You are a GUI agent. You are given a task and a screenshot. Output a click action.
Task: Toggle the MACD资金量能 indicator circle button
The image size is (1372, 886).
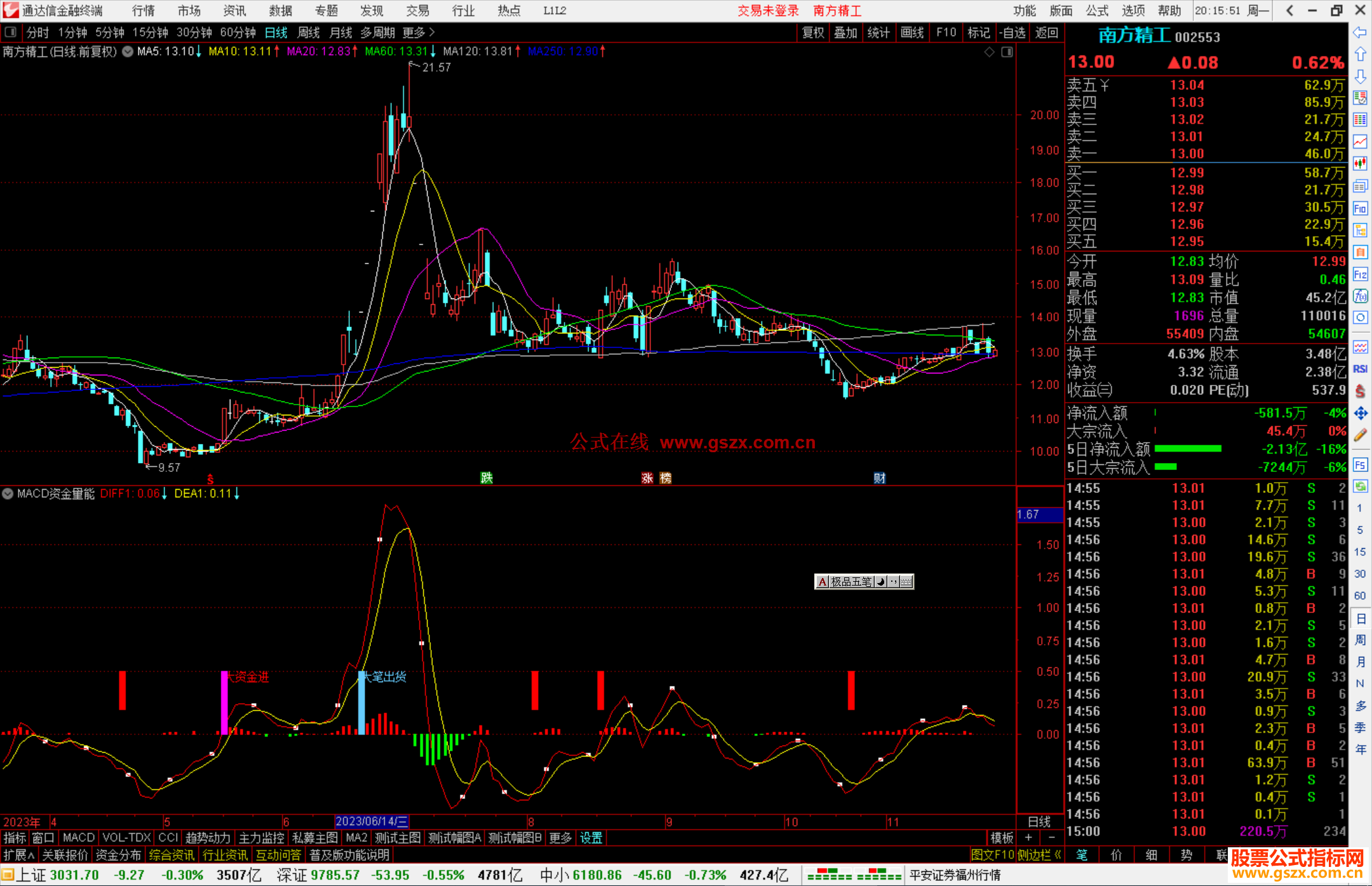[8, 493]
